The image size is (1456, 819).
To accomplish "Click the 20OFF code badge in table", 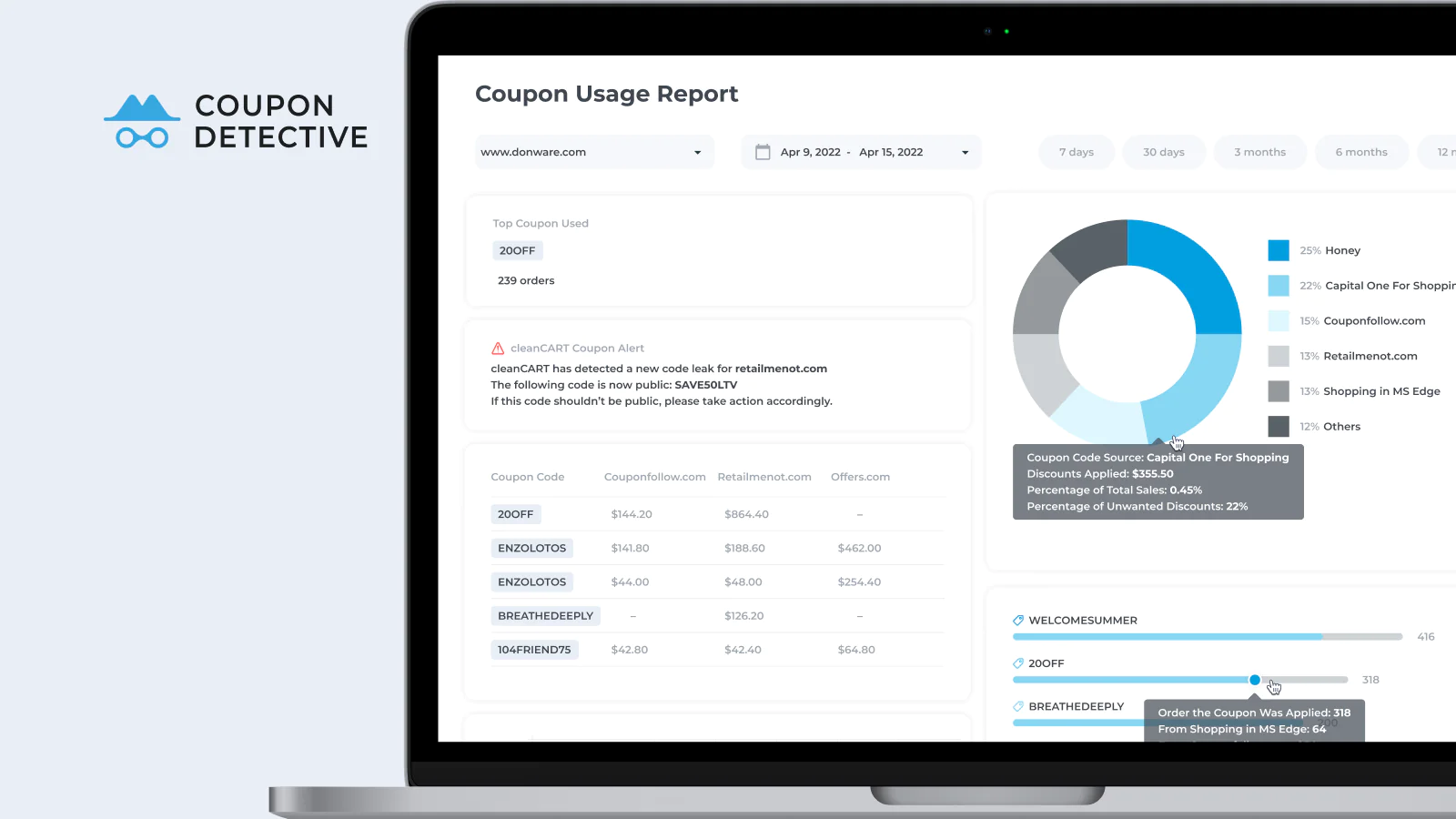I will pyautogui.click(x=516, y=514).
